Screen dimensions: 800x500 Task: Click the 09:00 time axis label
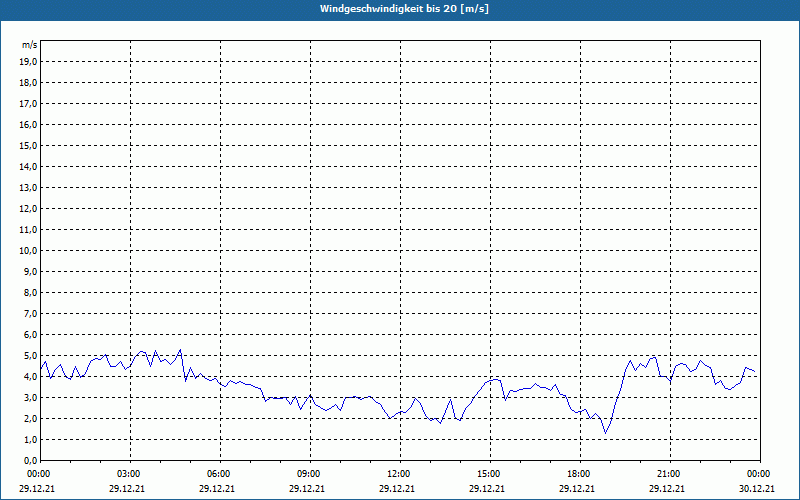[x=310, y=474]
